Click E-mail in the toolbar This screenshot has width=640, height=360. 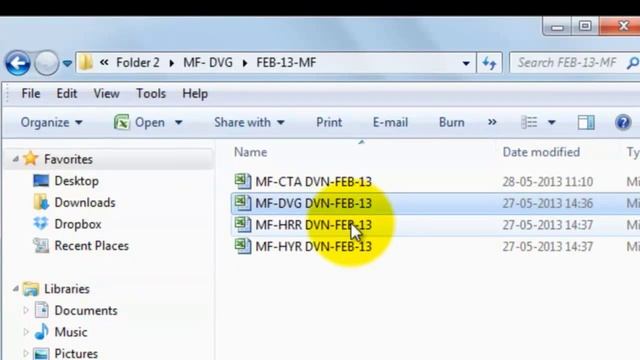pos(390,122)
